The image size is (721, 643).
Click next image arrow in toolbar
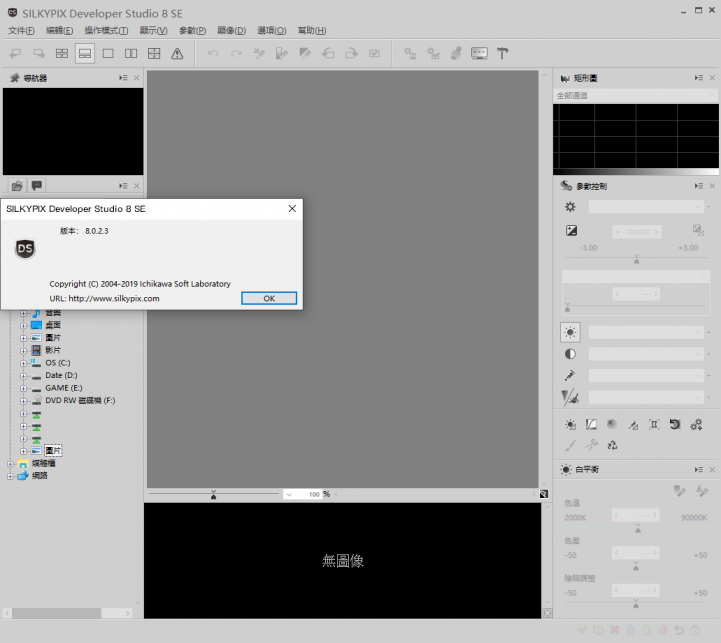coord(39,53)
